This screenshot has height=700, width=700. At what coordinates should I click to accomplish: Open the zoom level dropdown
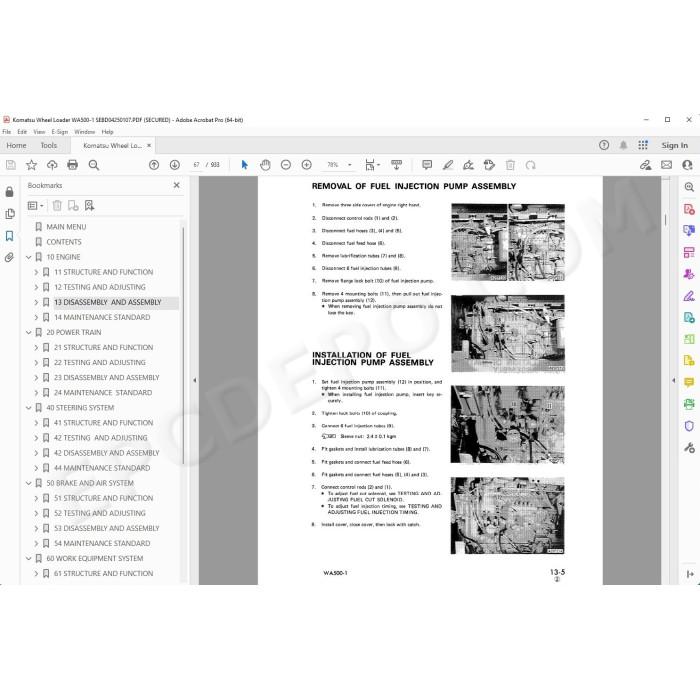(x=350, y=165)
